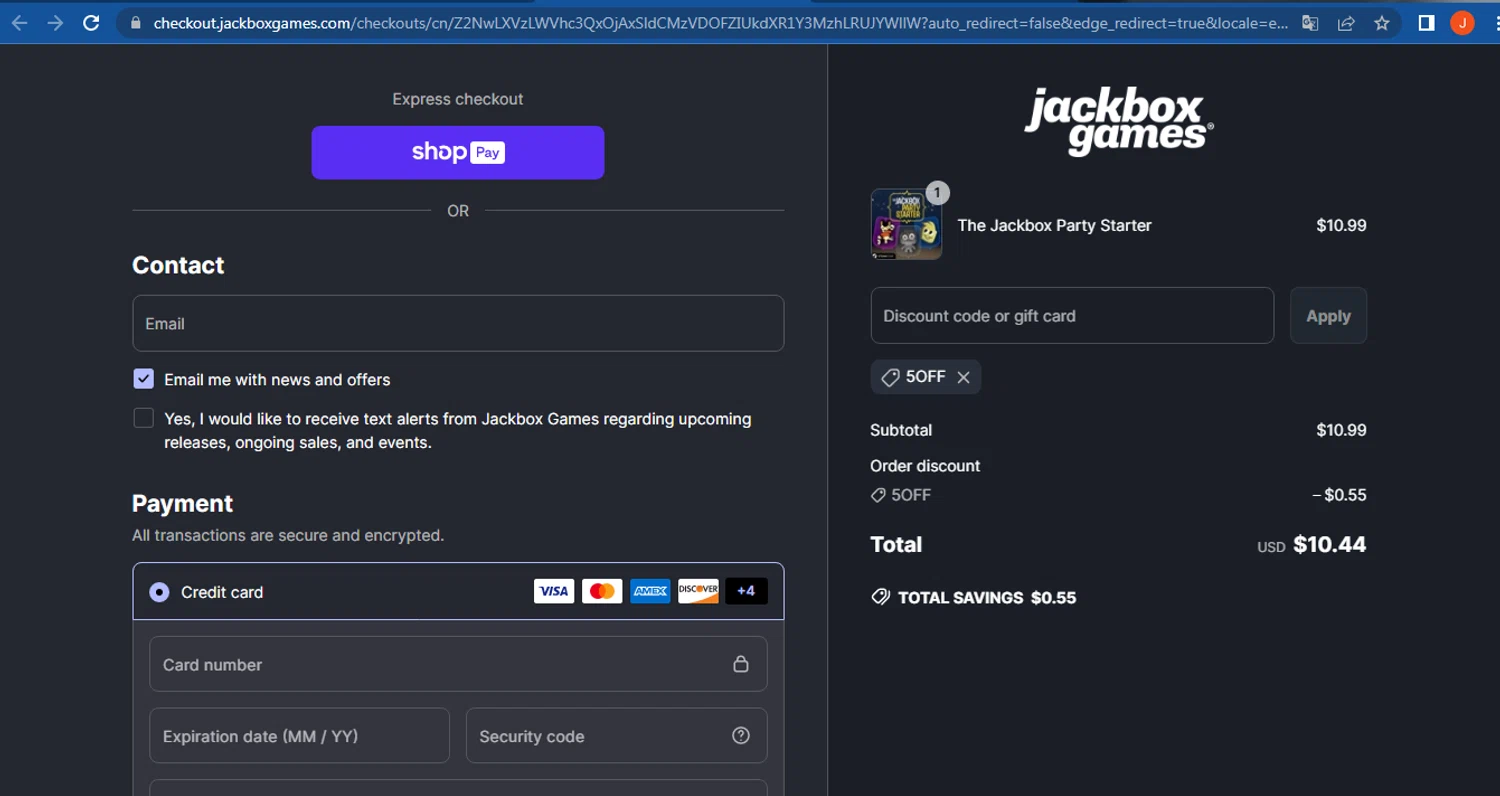Open security code help question mark

click(741, 735)
